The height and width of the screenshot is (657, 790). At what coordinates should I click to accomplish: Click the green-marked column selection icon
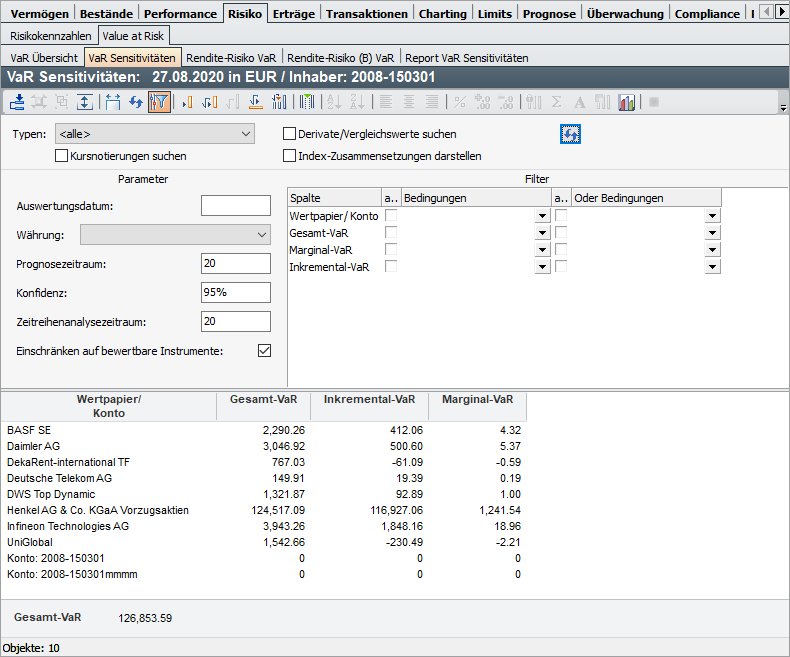307,102
